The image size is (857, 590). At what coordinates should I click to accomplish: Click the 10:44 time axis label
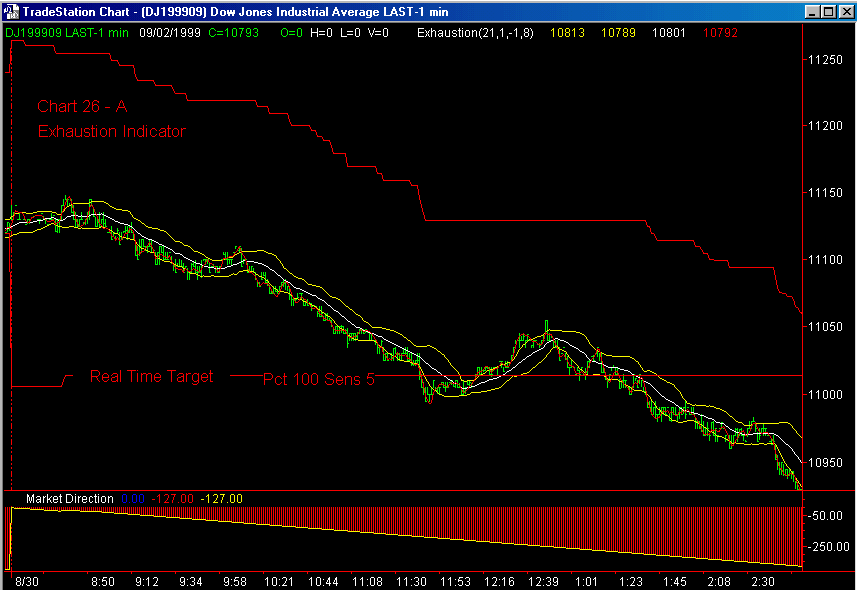pyautogui.click(x=323, y=582)
